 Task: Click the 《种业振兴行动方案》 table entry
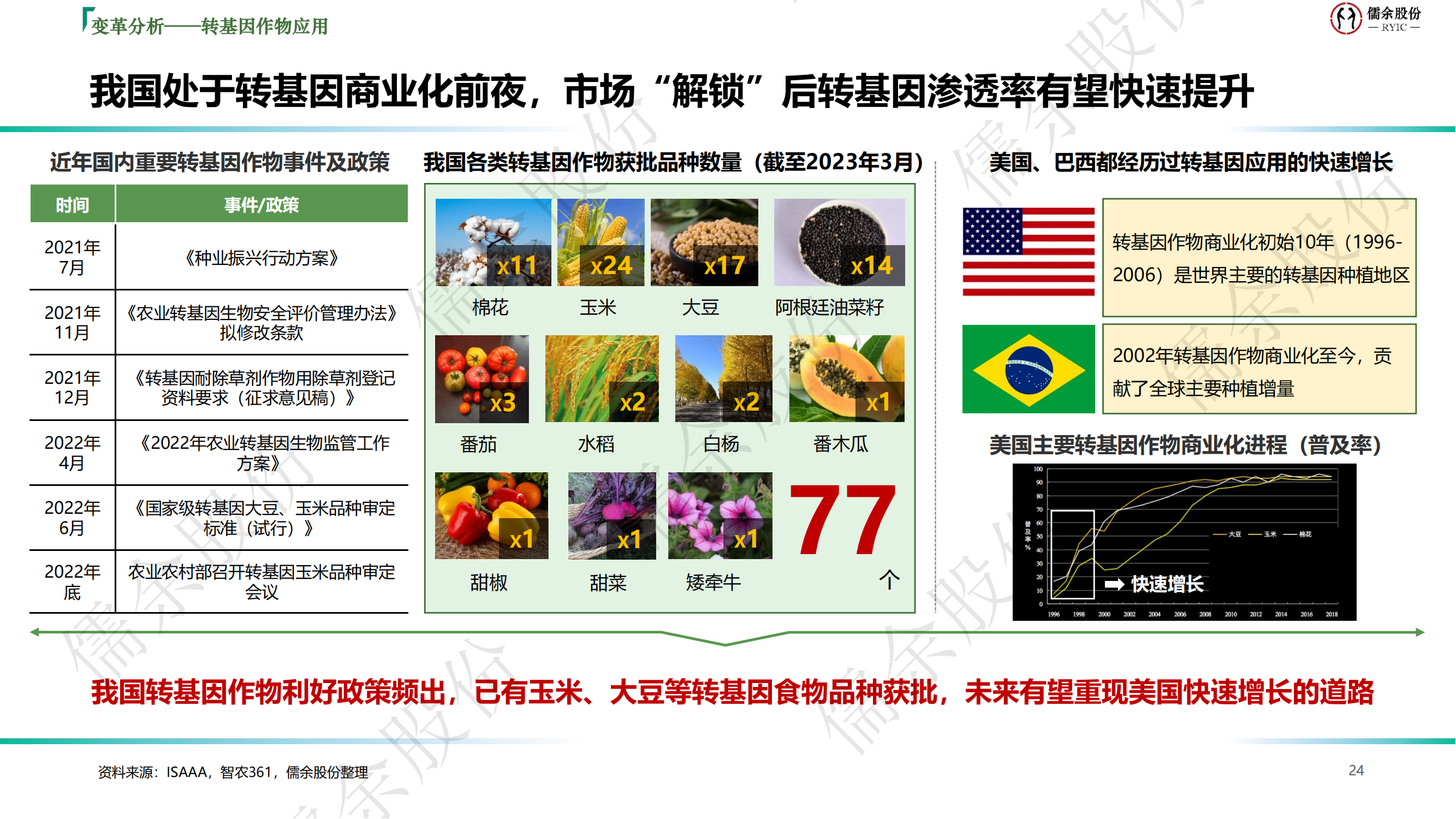click(261, 258)
